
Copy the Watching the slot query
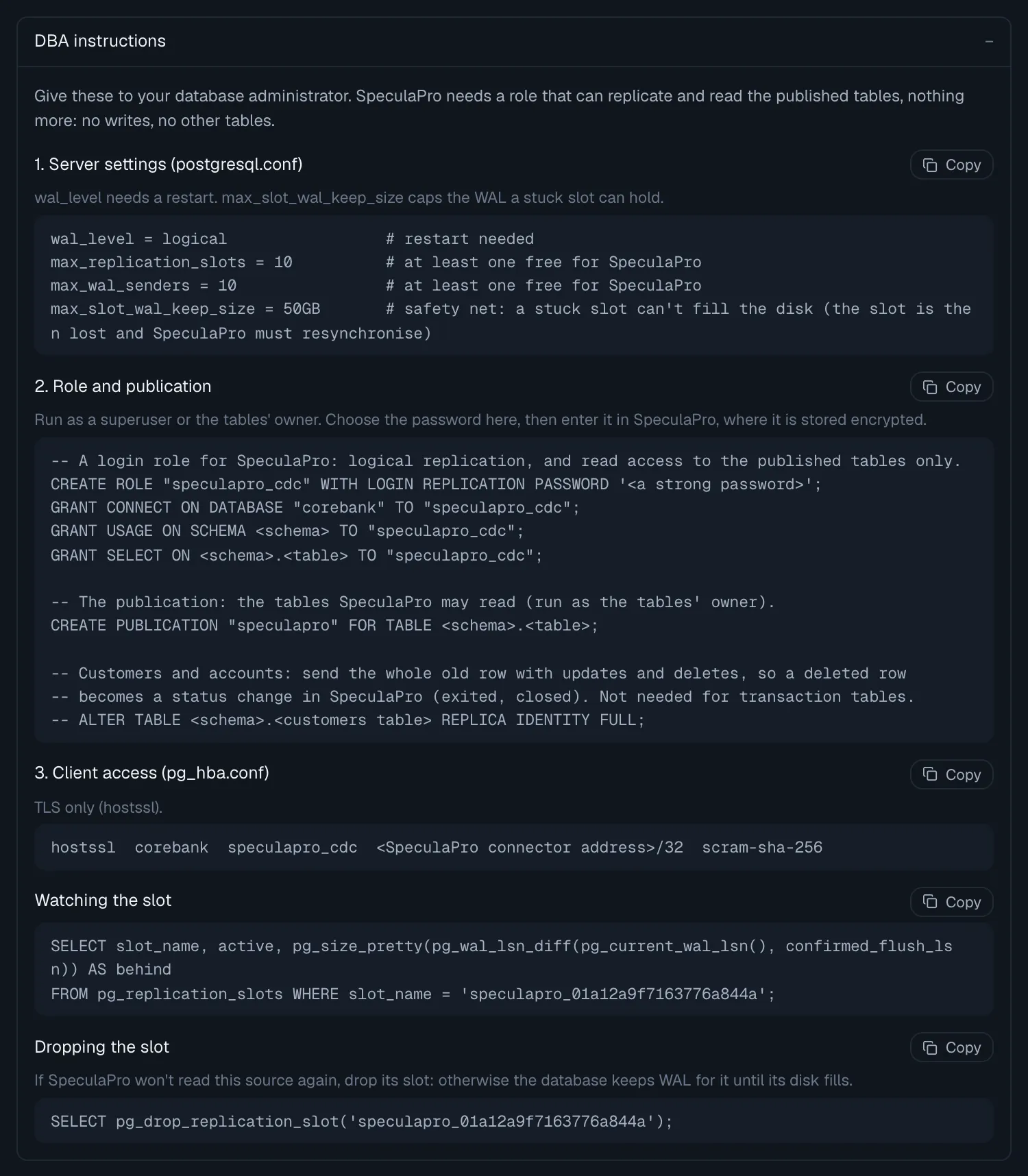[951, 902]
